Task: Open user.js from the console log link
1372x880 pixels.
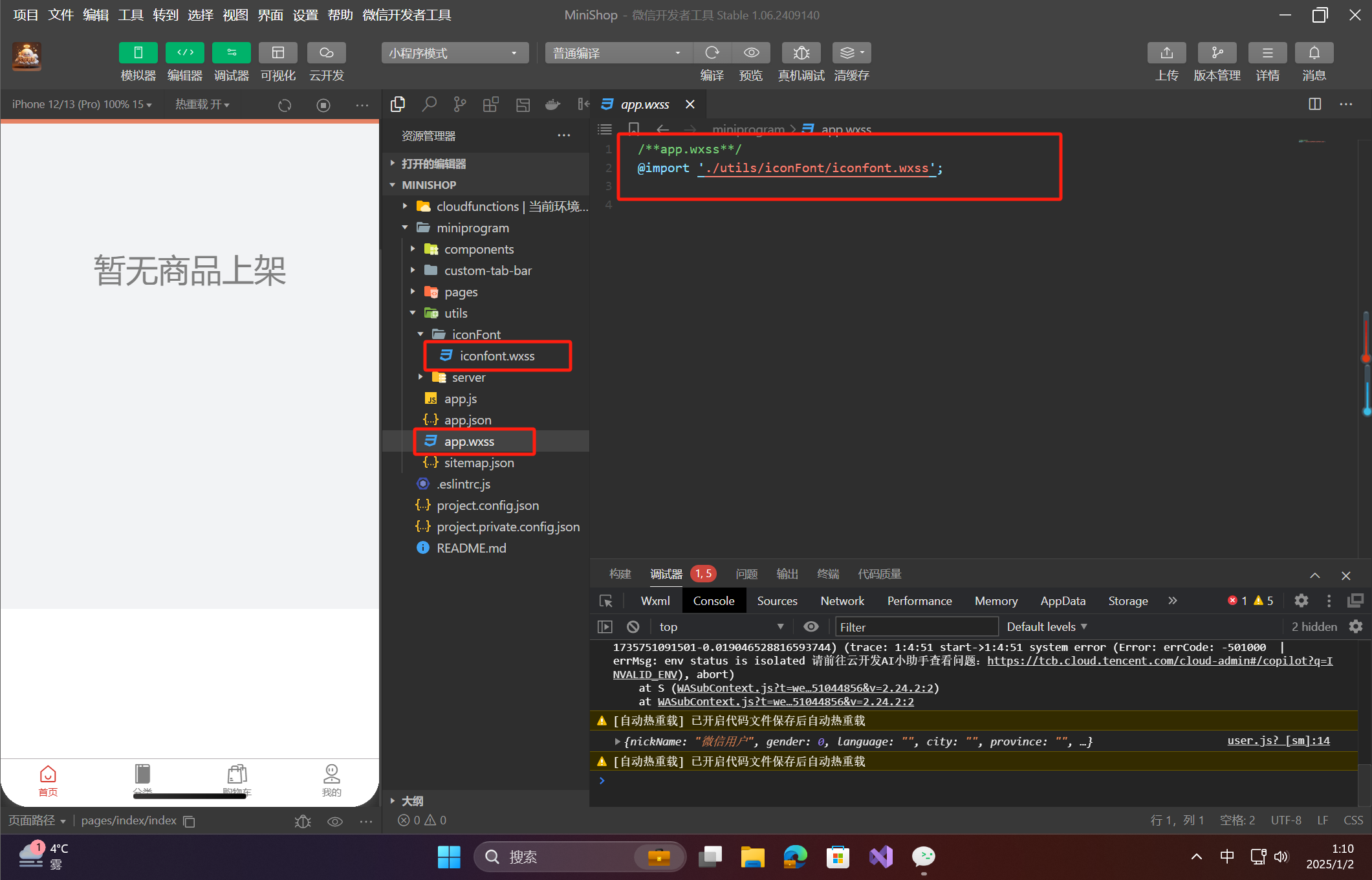Action: coord(1278,740)
